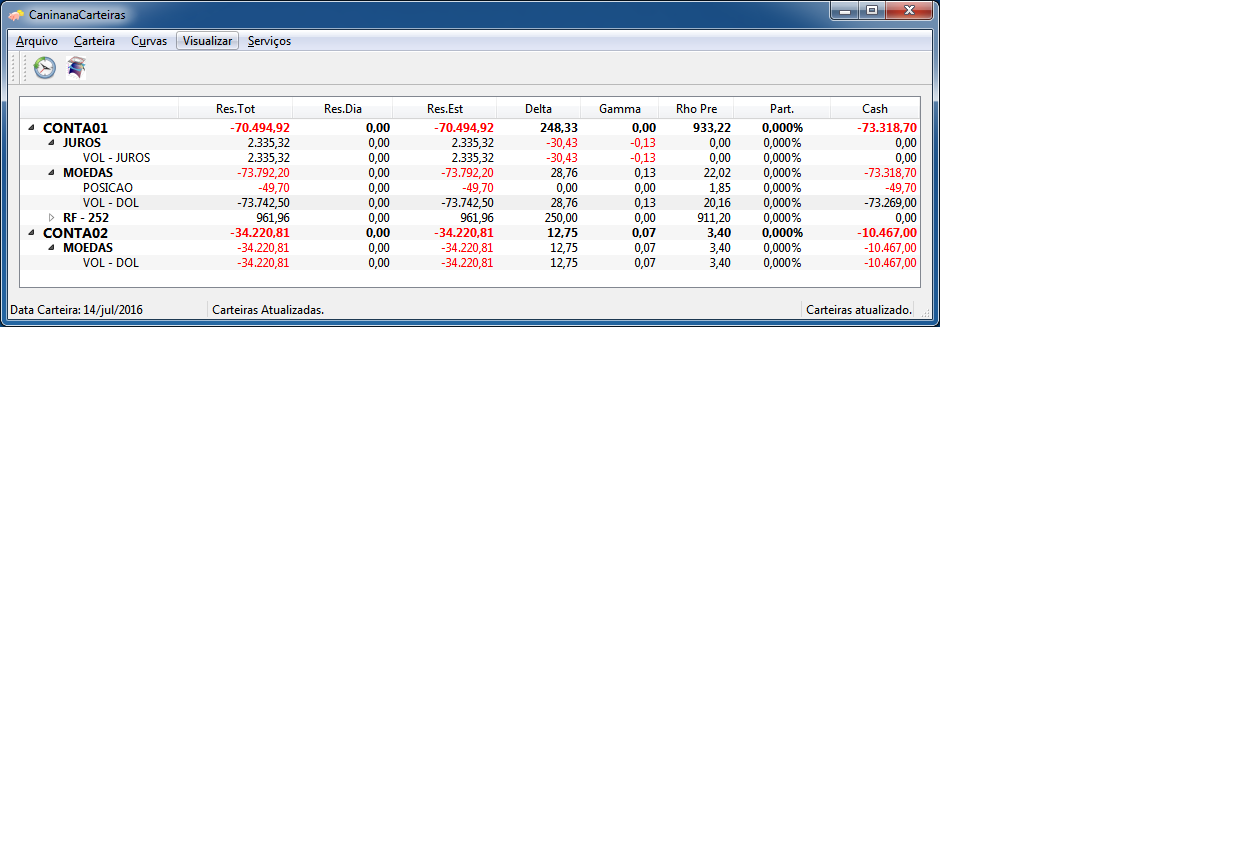The image size is (1248, 852).
Task: Click the Cash value -73.269,00
Action: point(890,203)
